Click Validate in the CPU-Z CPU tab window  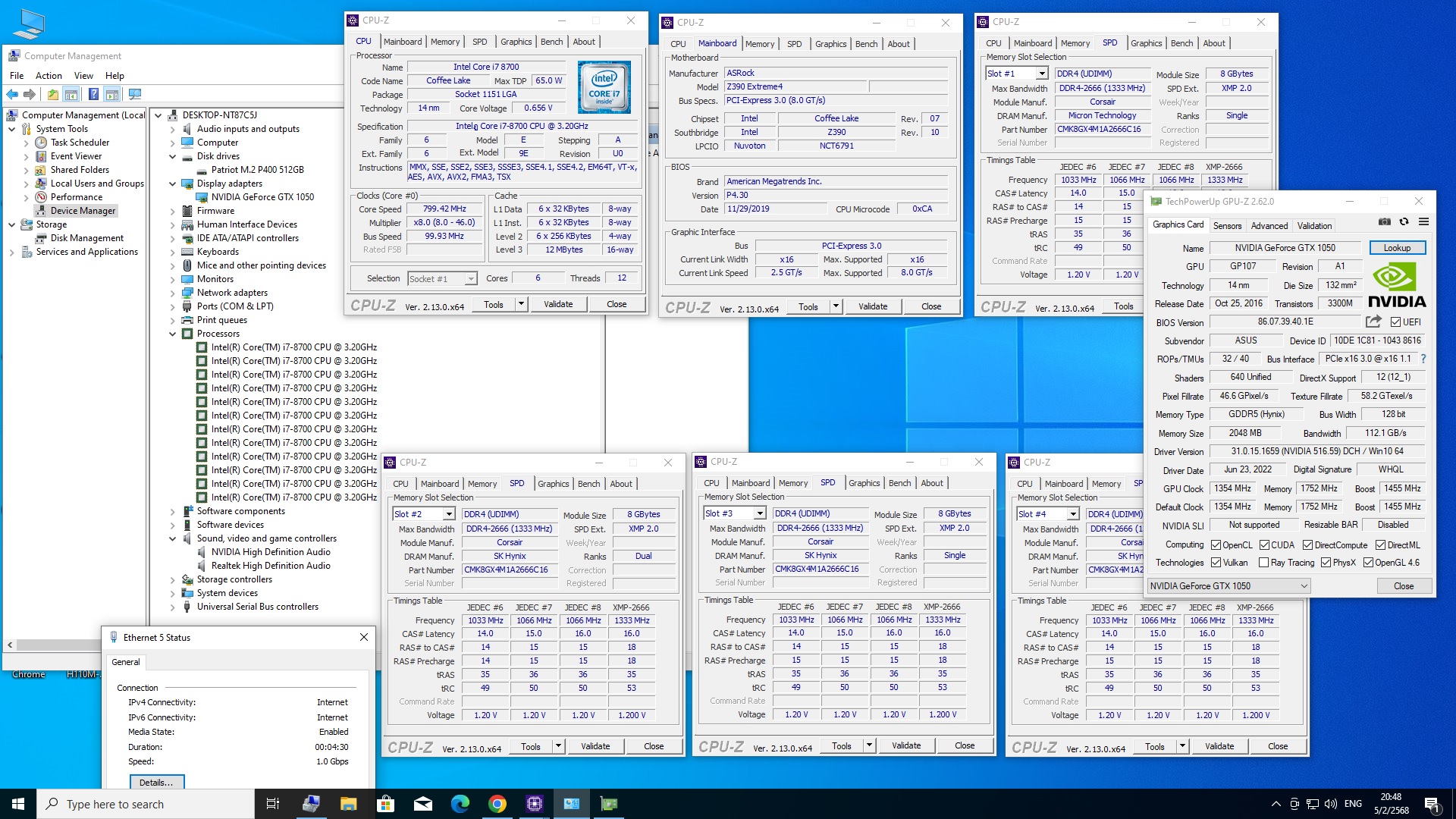558,305
